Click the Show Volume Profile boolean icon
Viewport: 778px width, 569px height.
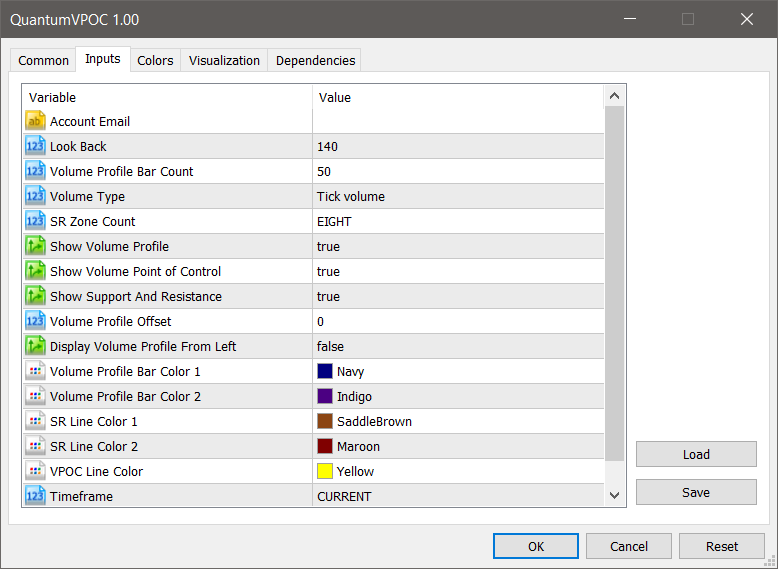pos(35,246)
